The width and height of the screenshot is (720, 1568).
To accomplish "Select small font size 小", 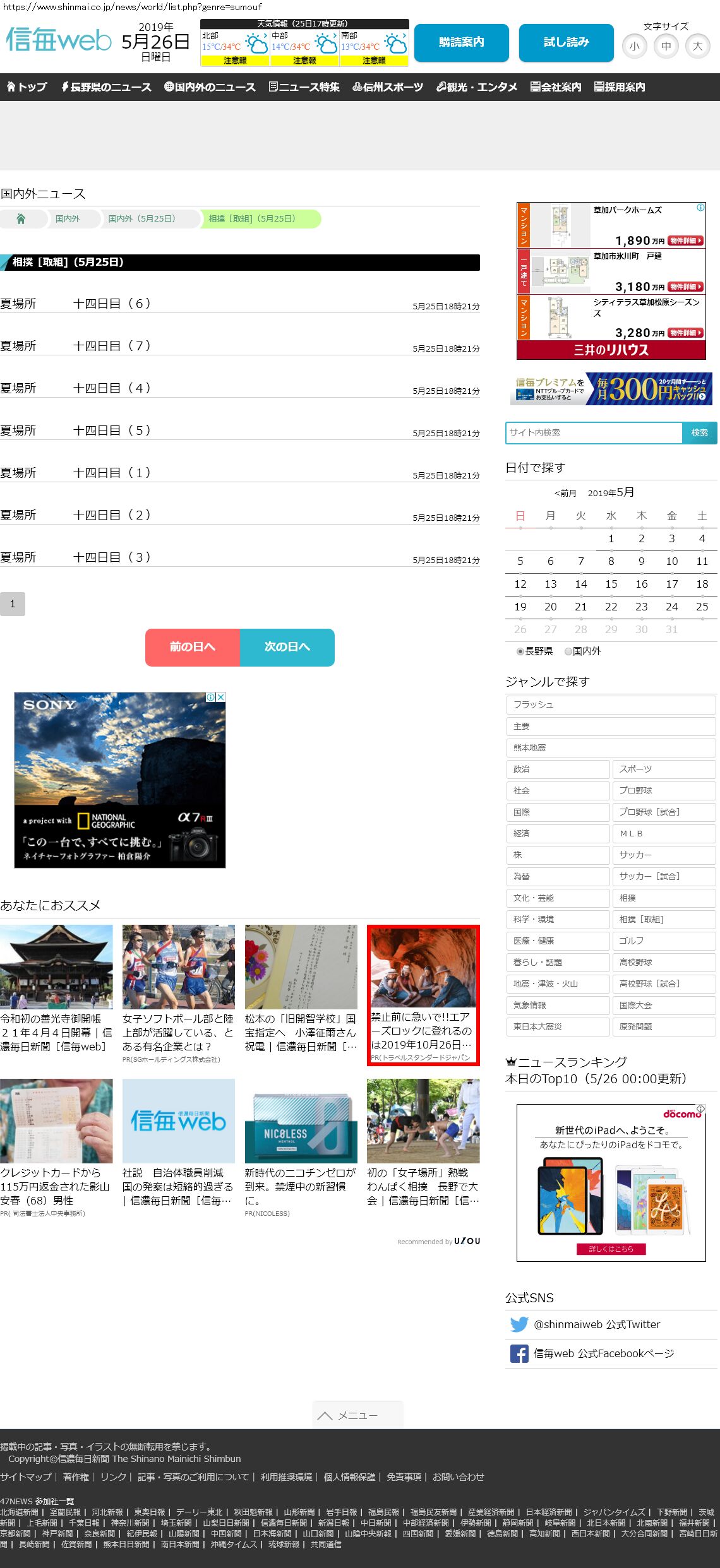I will click(x=635, y=46).
